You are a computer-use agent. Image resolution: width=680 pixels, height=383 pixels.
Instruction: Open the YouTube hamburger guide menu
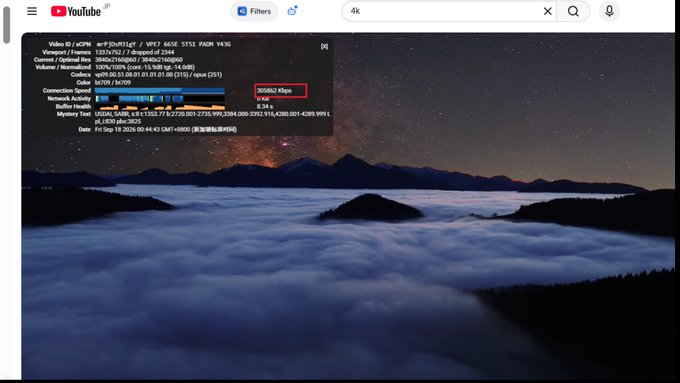[32, 11]
